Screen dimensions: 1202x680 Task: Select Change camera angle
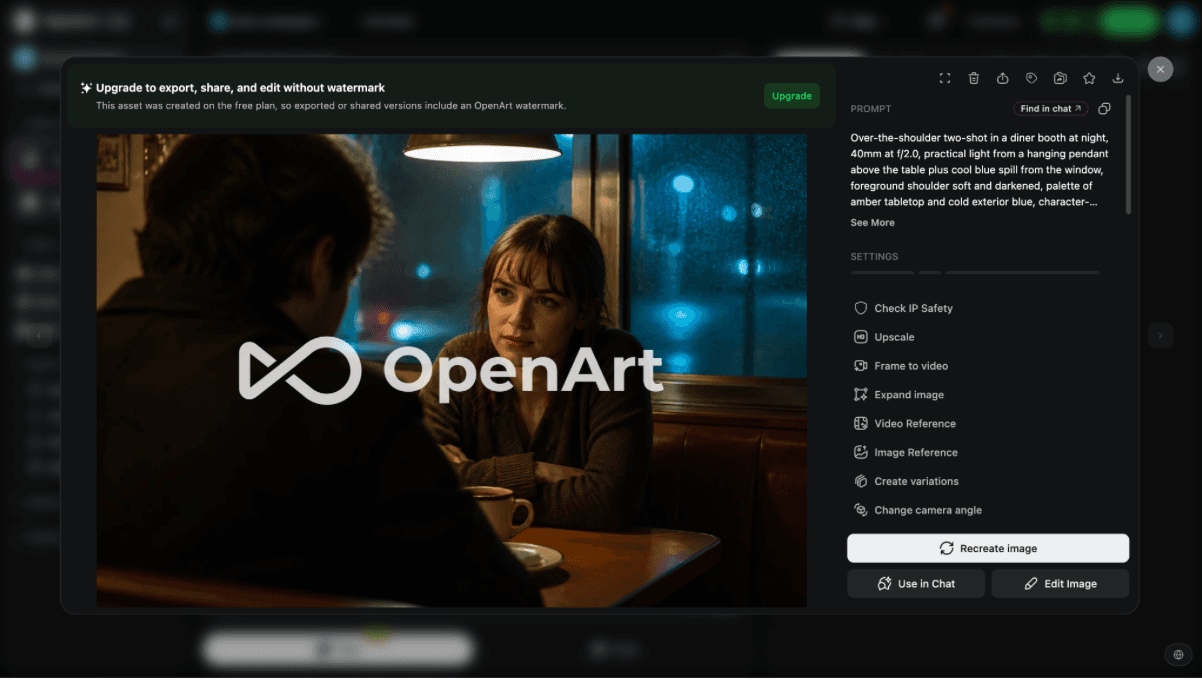tap(918, 510)
